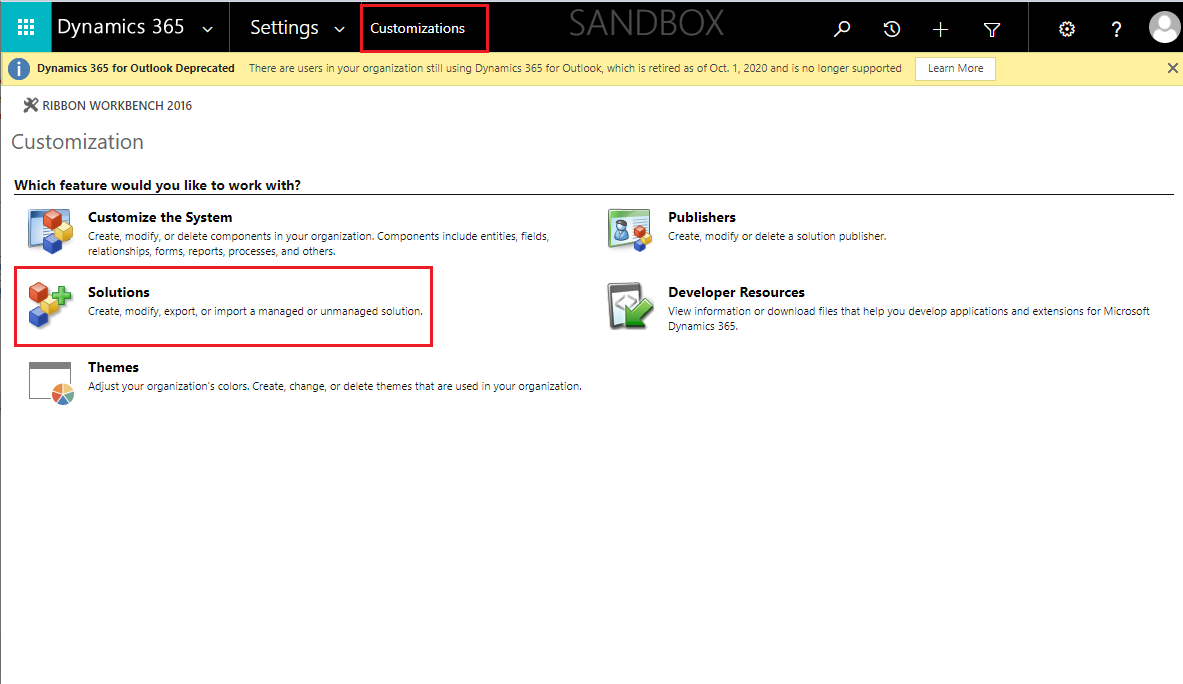Click the Solutions description text
This screenshot has height=684, width=1183.
click(255, 311)
